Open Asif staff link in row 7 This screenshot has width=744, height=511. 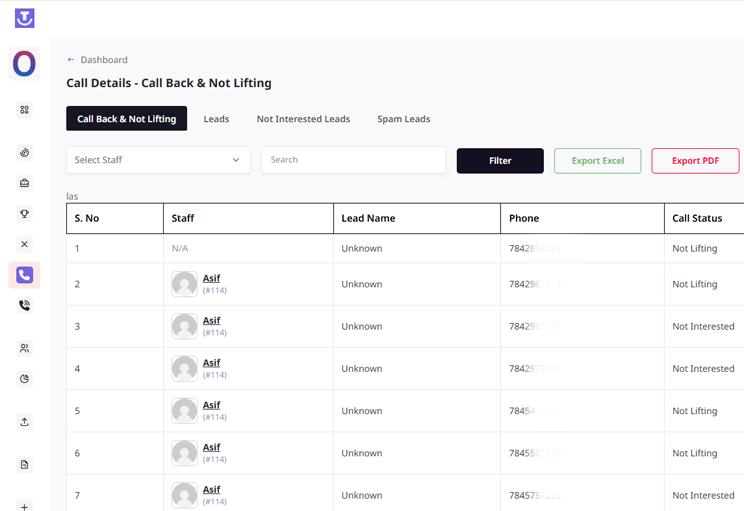click(211, 490)
